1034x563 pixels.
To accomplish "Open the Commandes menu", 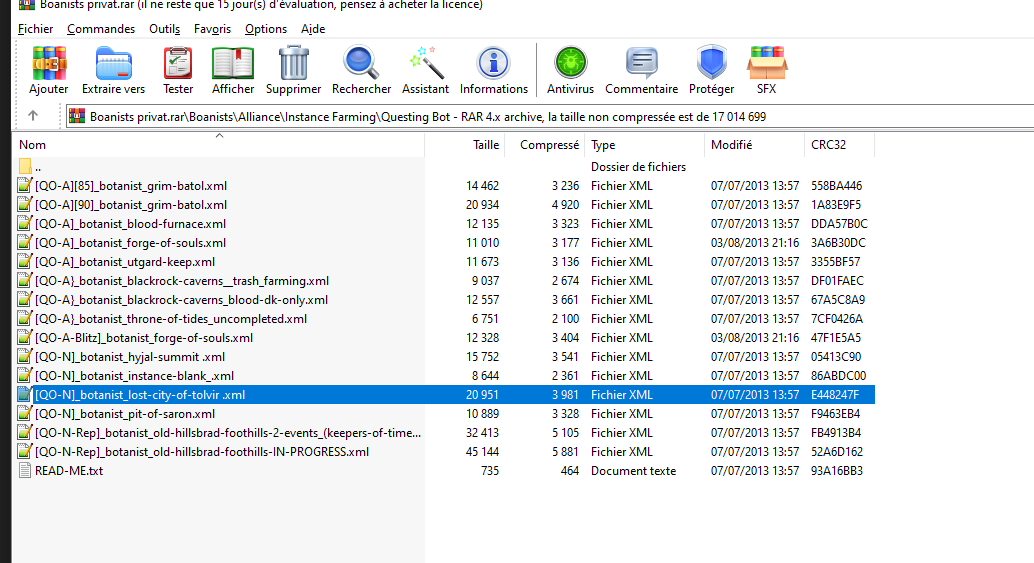I will point(101,29).
